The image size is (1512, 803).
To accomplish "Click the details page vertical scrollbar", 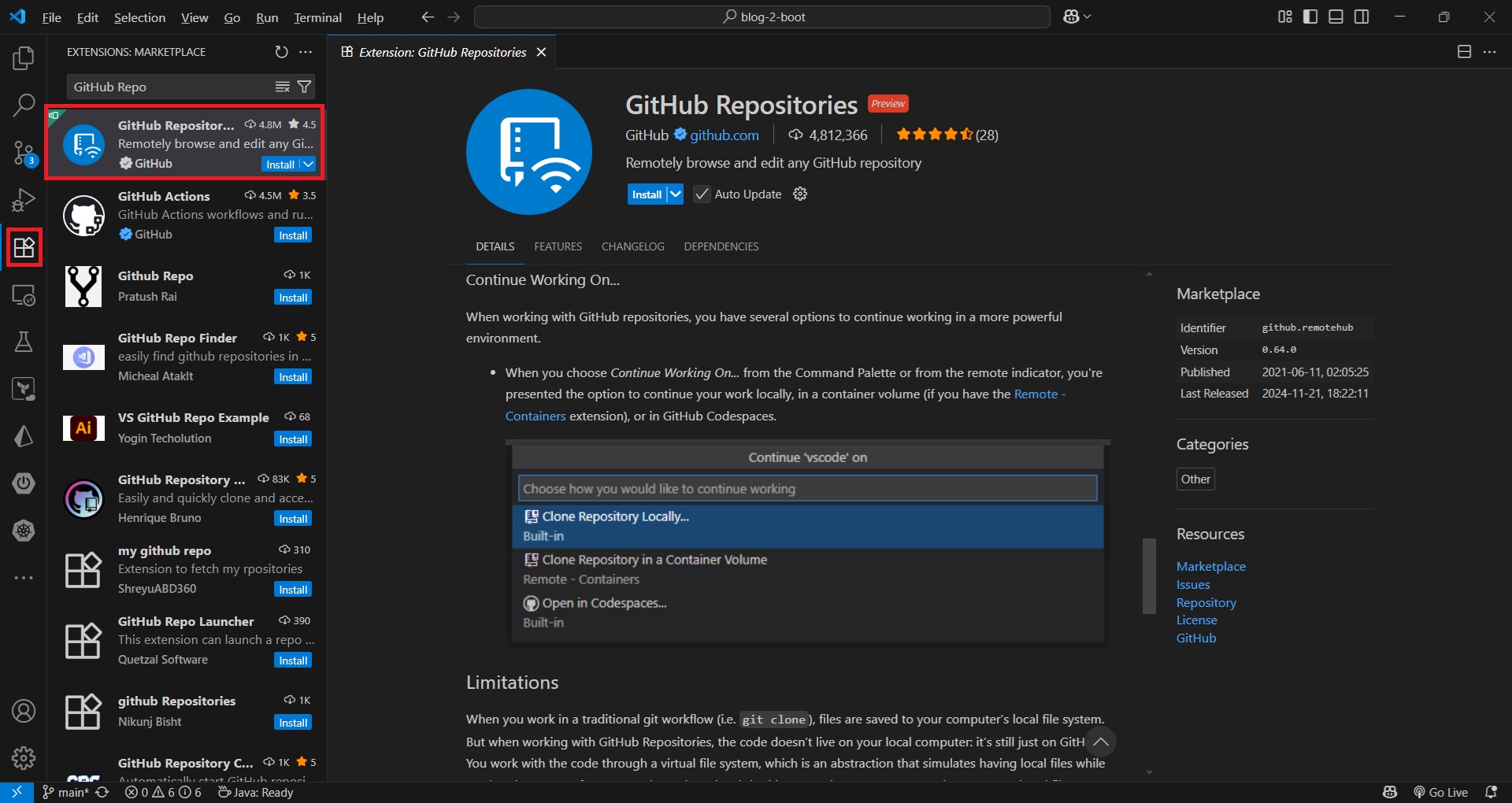I will click(1149, 575).
